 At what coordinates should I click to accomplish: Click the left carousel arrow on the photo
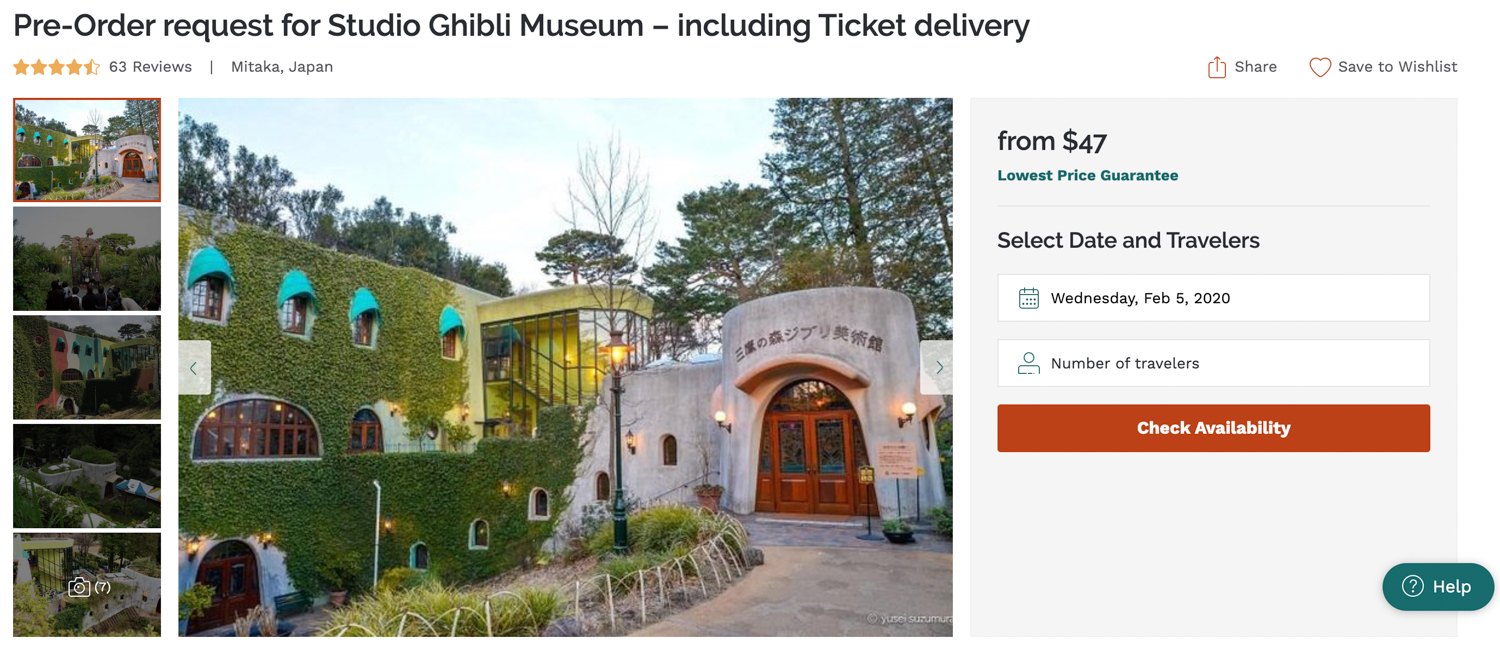pyautogui.click(x=193, y=367)
